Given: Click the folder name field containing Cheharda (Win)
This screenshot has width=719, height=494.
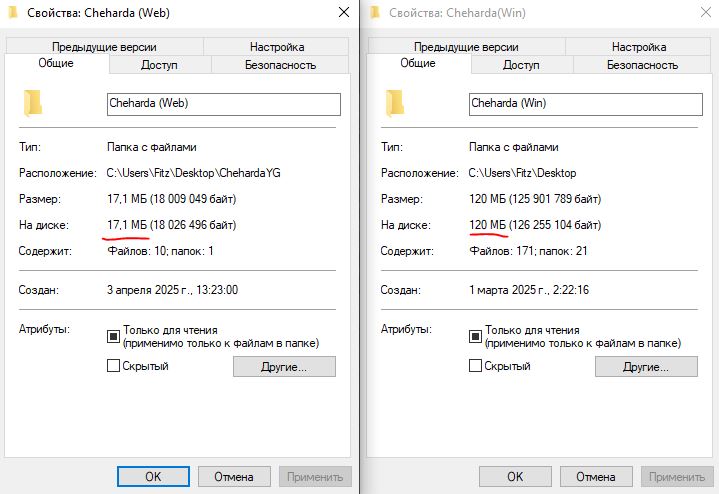Looking at the screenshot, I should click(x=585, y=104).
